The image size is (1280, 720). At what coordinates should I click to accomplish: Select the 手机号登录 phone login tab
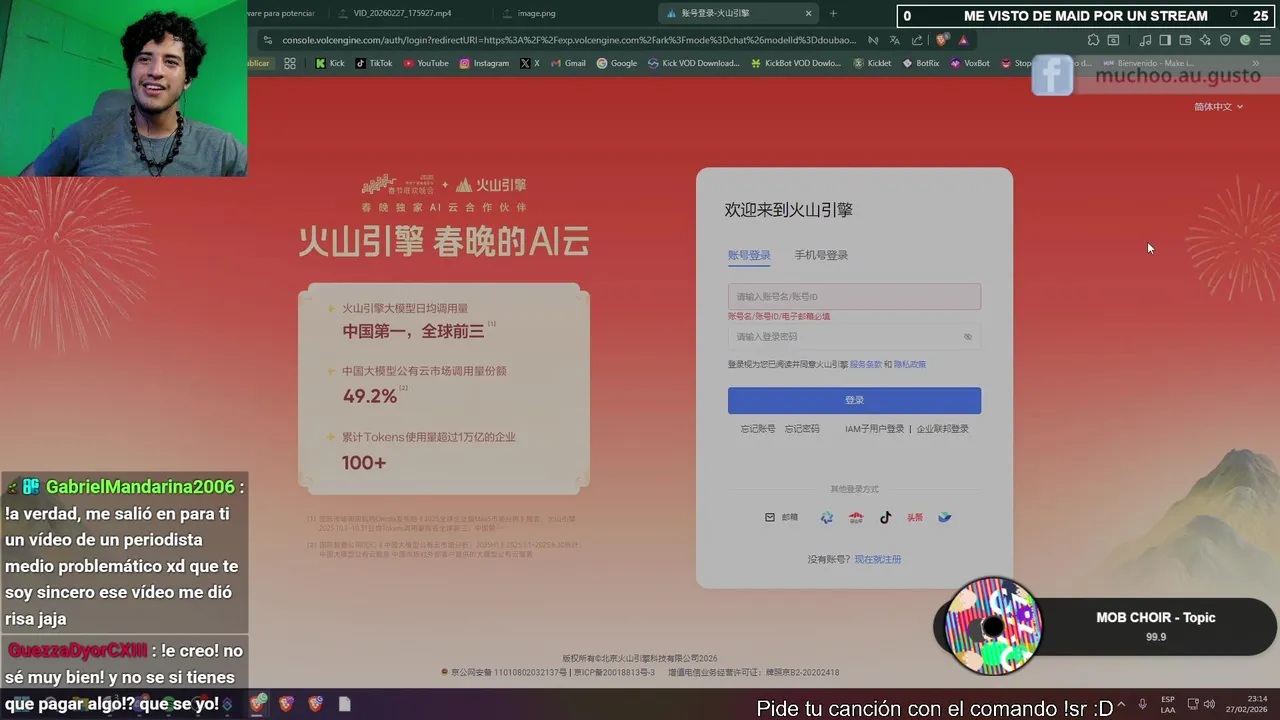[821, 255]
